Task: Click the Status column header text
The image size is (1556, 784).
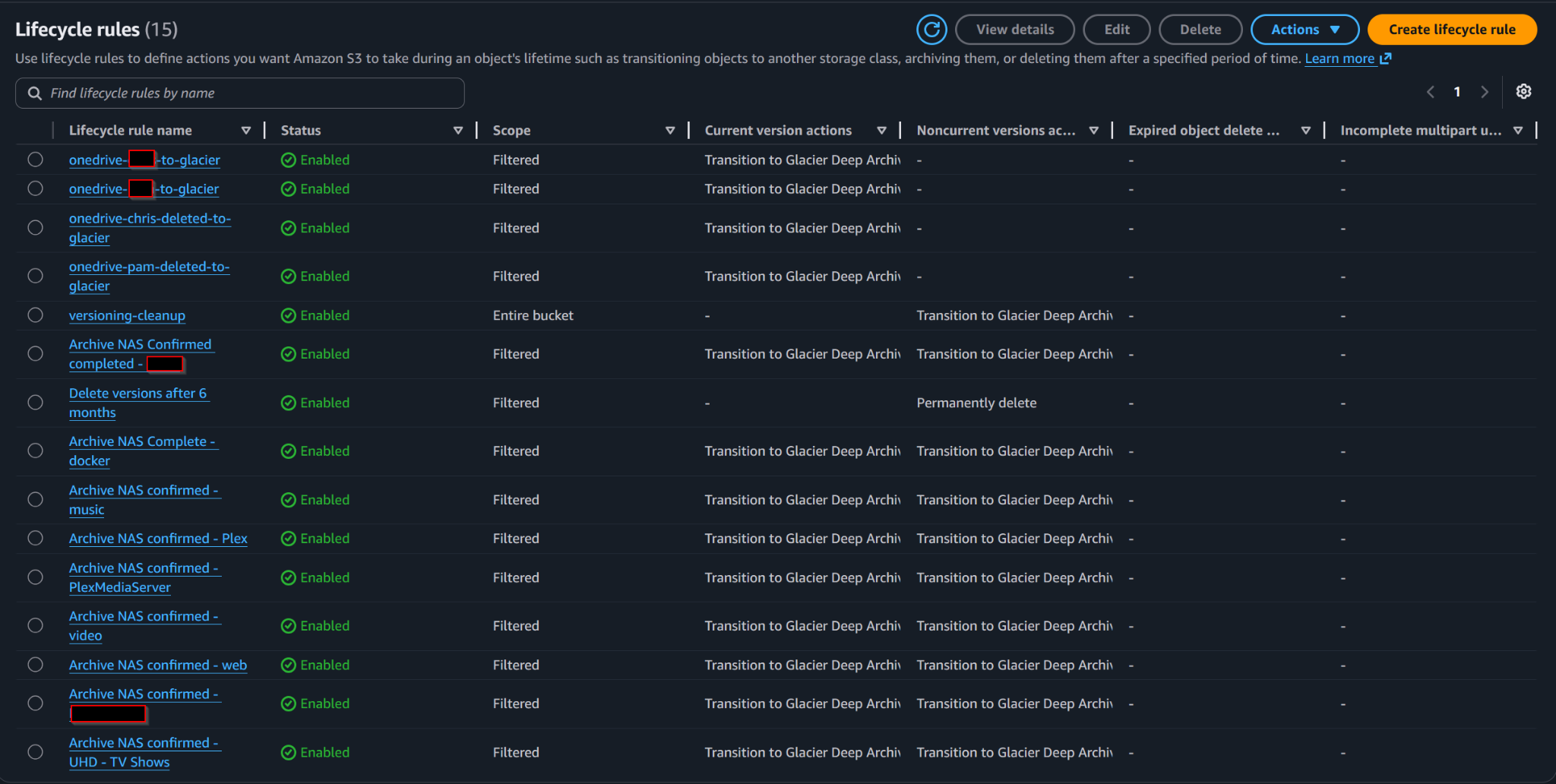Action: [x=301, y=131]
